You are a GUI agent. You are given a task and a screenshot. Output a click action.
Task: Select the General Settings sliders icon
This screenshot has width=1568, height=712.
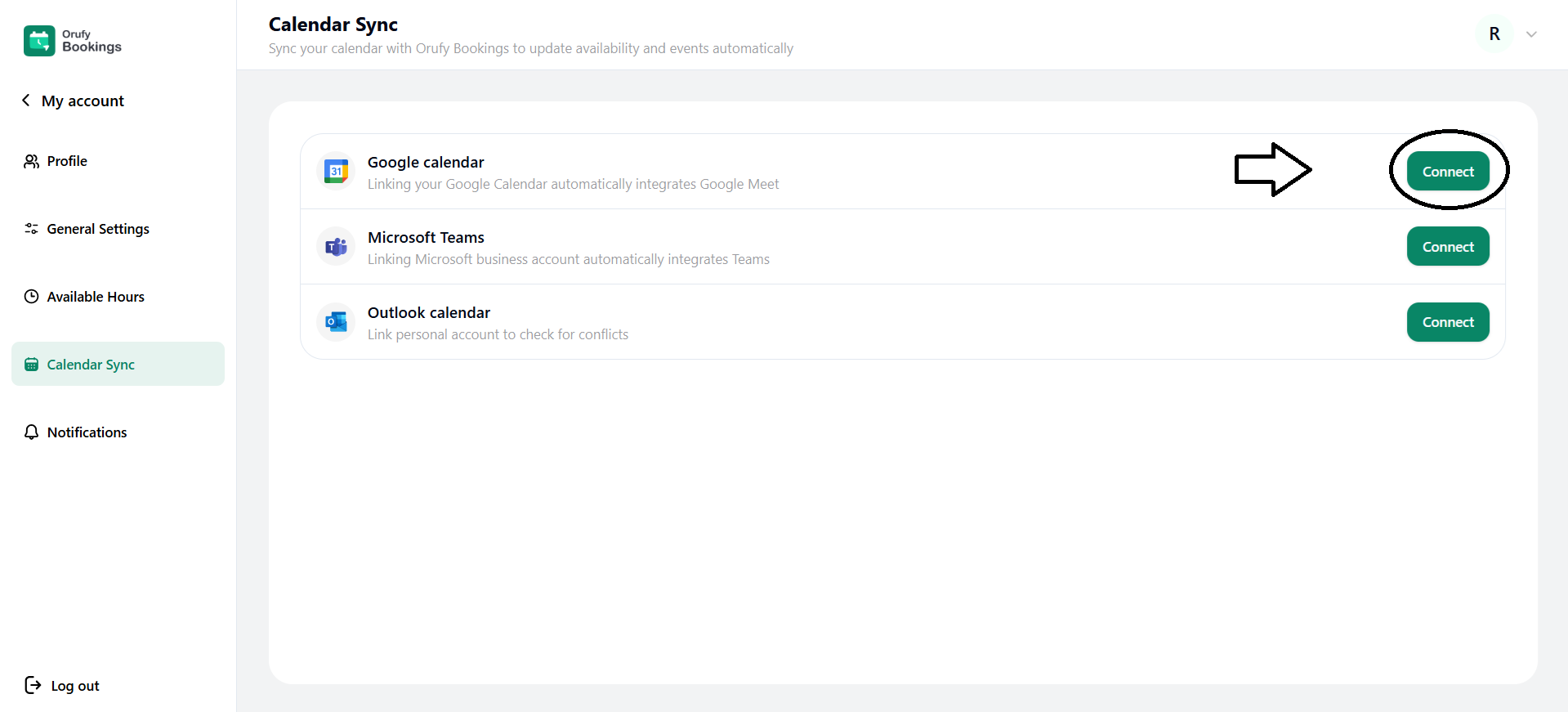pyautogui.click(x=31, y=229)
